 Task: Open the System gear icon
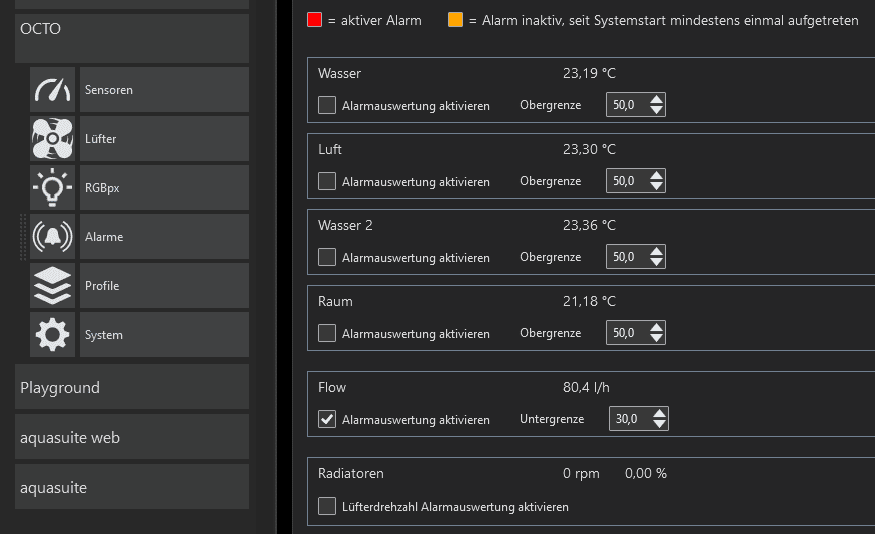point(53,334)
